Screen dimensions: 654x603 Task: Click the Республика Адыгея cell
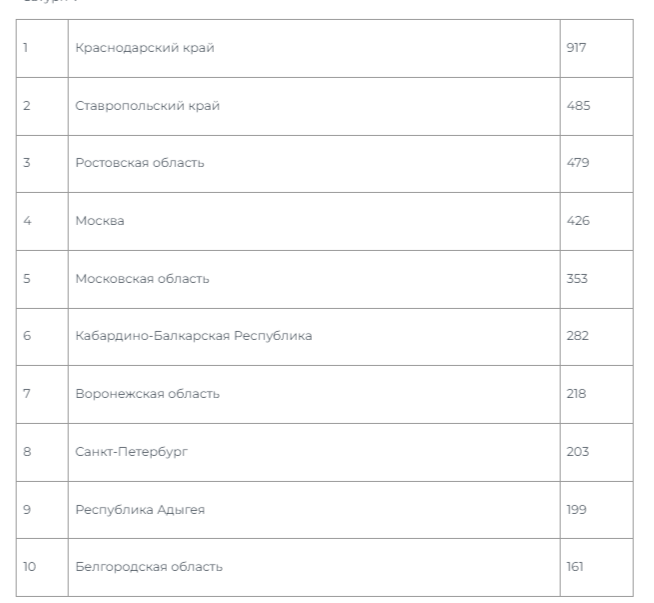140,510
